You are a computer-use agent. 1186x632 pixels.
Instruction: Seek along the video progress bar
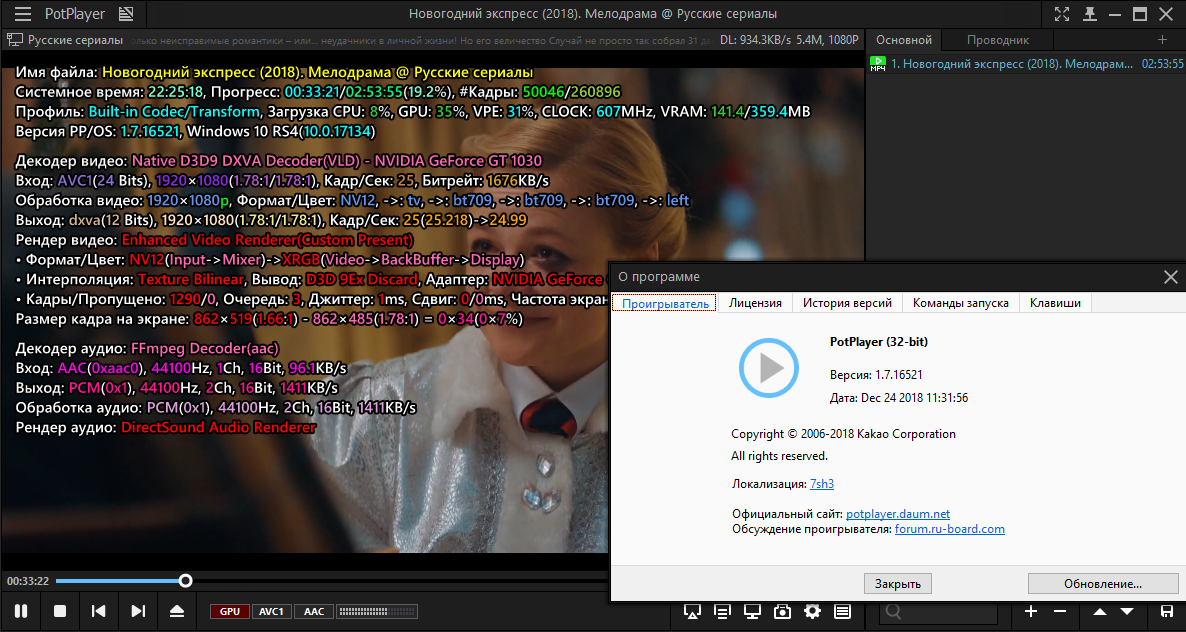[331, 581]
